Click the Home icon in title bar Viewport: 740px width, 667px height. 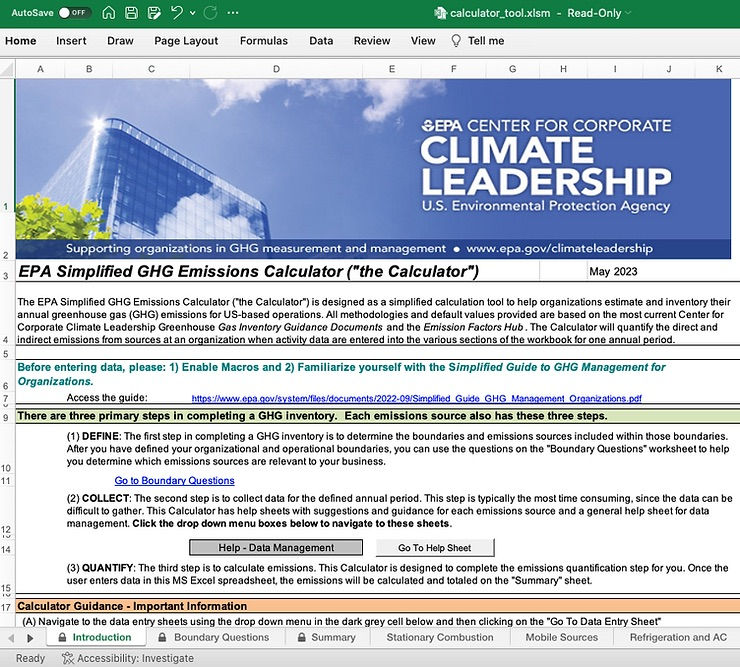click(x=109, y=13)
